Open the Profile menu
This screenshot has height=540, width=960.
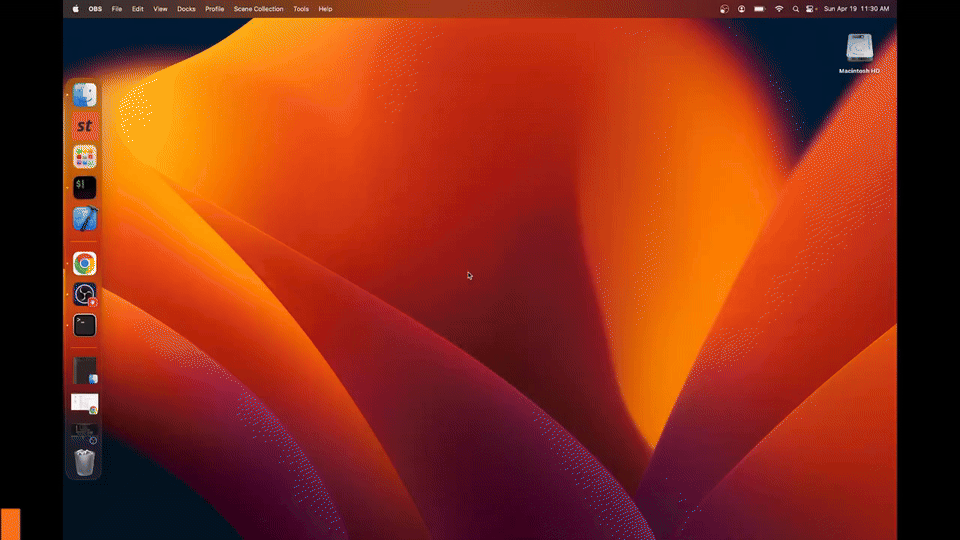pos(214,9)
